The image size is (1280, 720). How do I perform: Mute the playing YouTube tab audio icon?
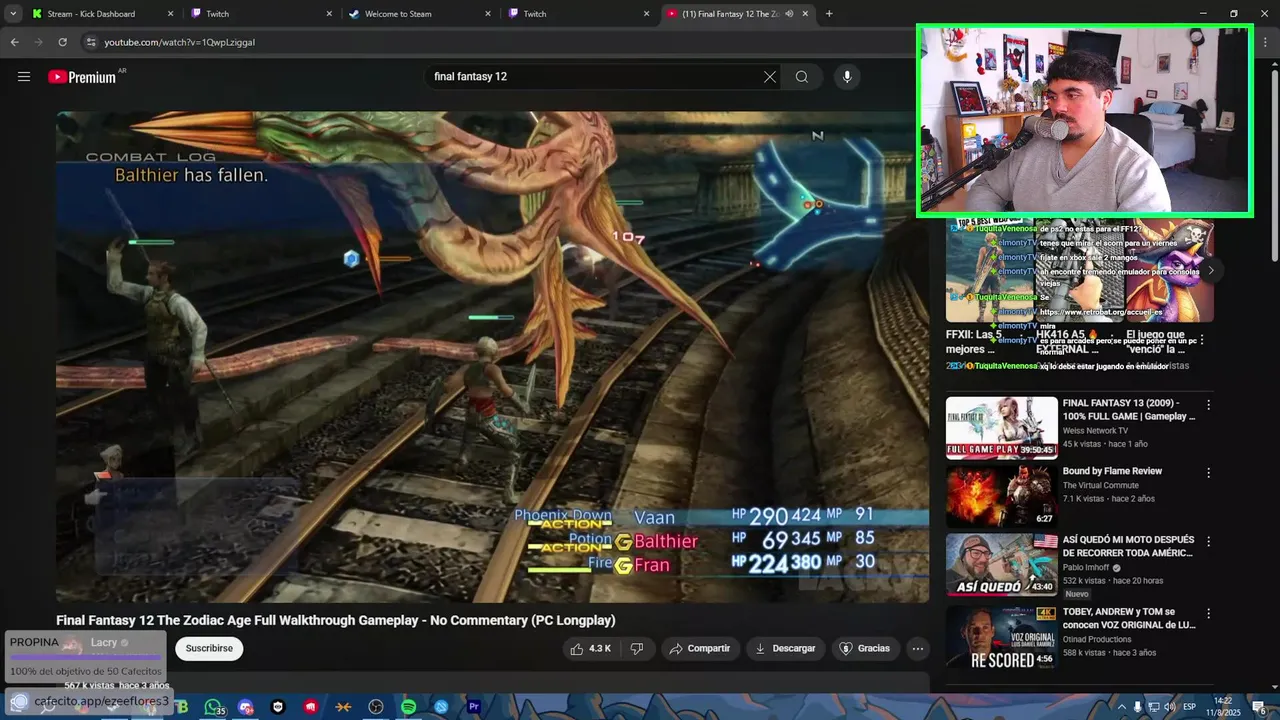[789, 14]
